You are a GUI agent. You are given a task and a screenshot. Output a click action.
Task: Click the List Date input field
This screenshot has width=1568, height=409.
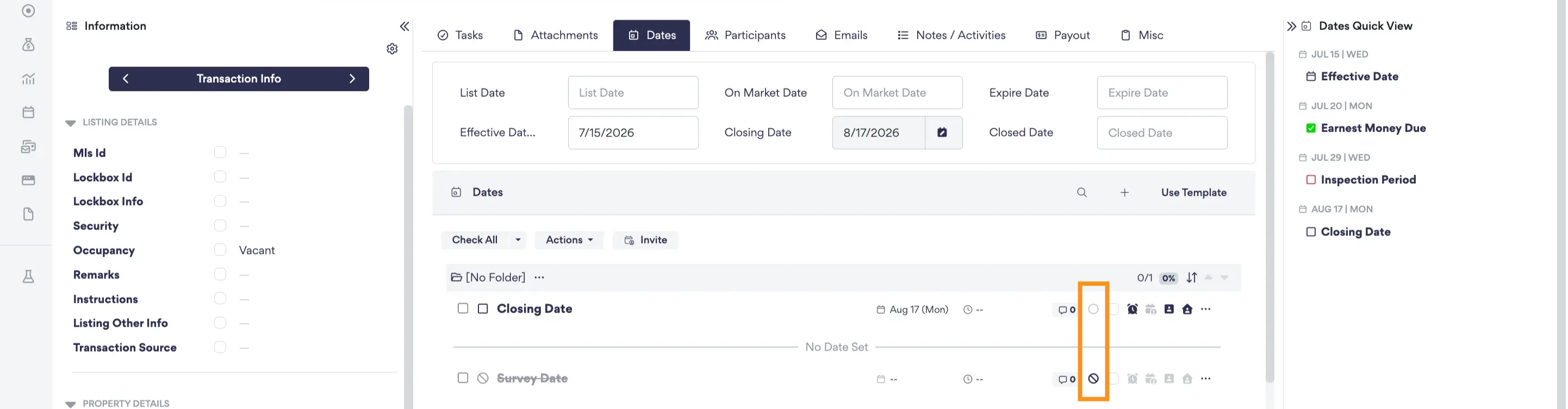click(x=633, y=93)
